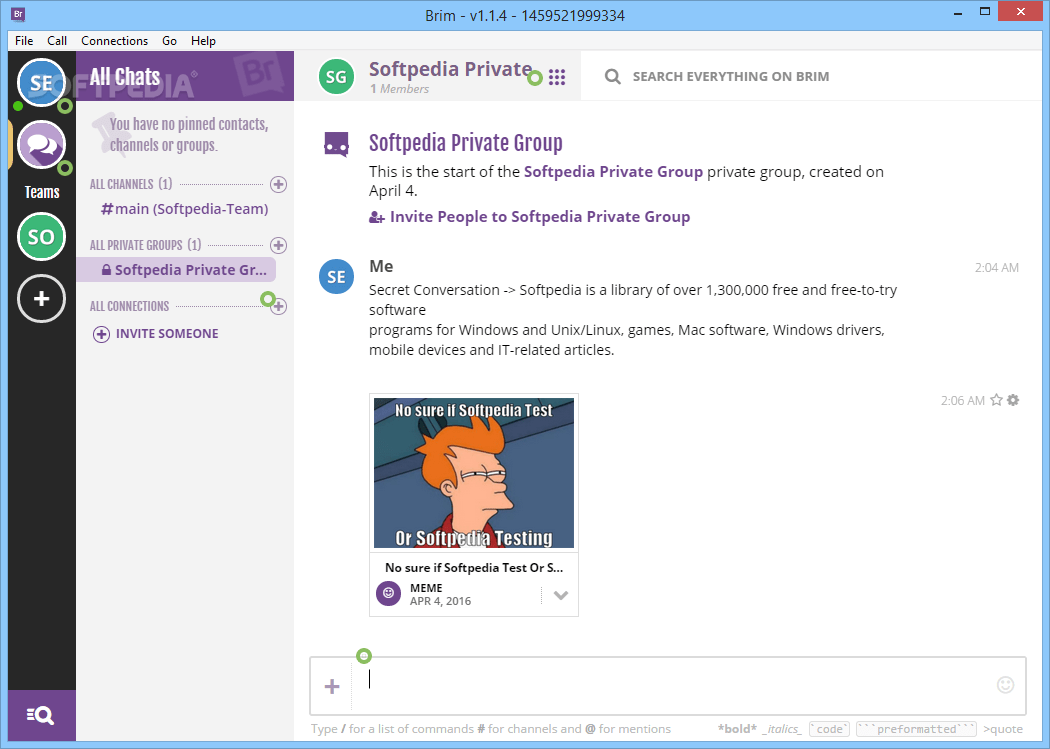This screenshot has width=1050, height=749.
Task: Click the Invite Someone plus icon
Action: tap(101, 334)
